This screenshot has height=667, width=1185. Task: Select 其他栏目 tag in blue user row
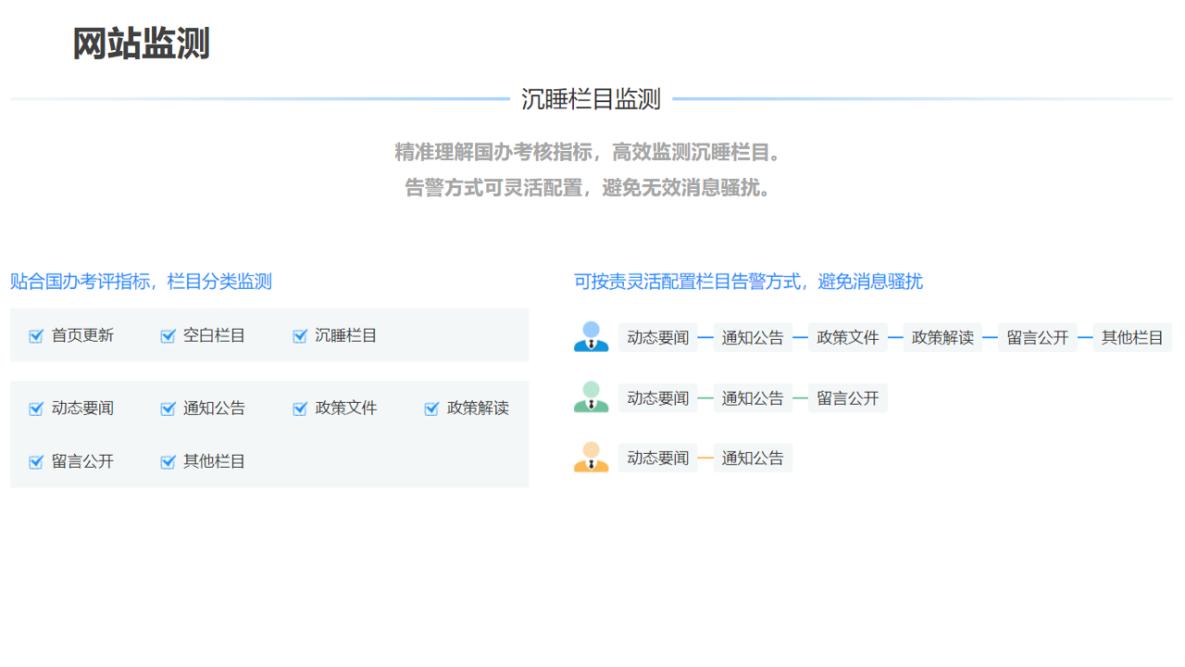pyautogui.click(x=1132, y=338)
